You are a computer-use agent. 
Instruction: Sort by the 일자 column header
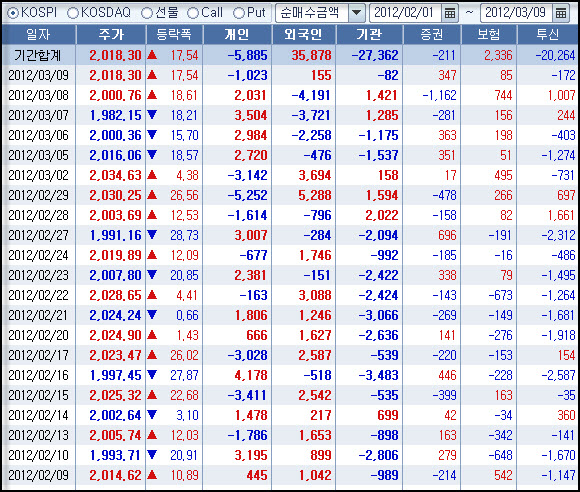(x=38, y=34)
